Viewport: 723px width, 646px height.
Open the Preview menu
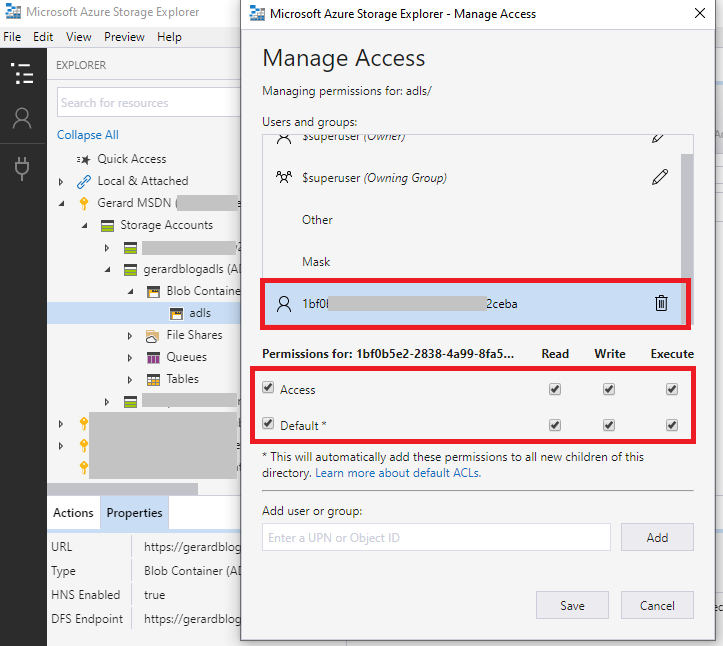click(124, 37)
